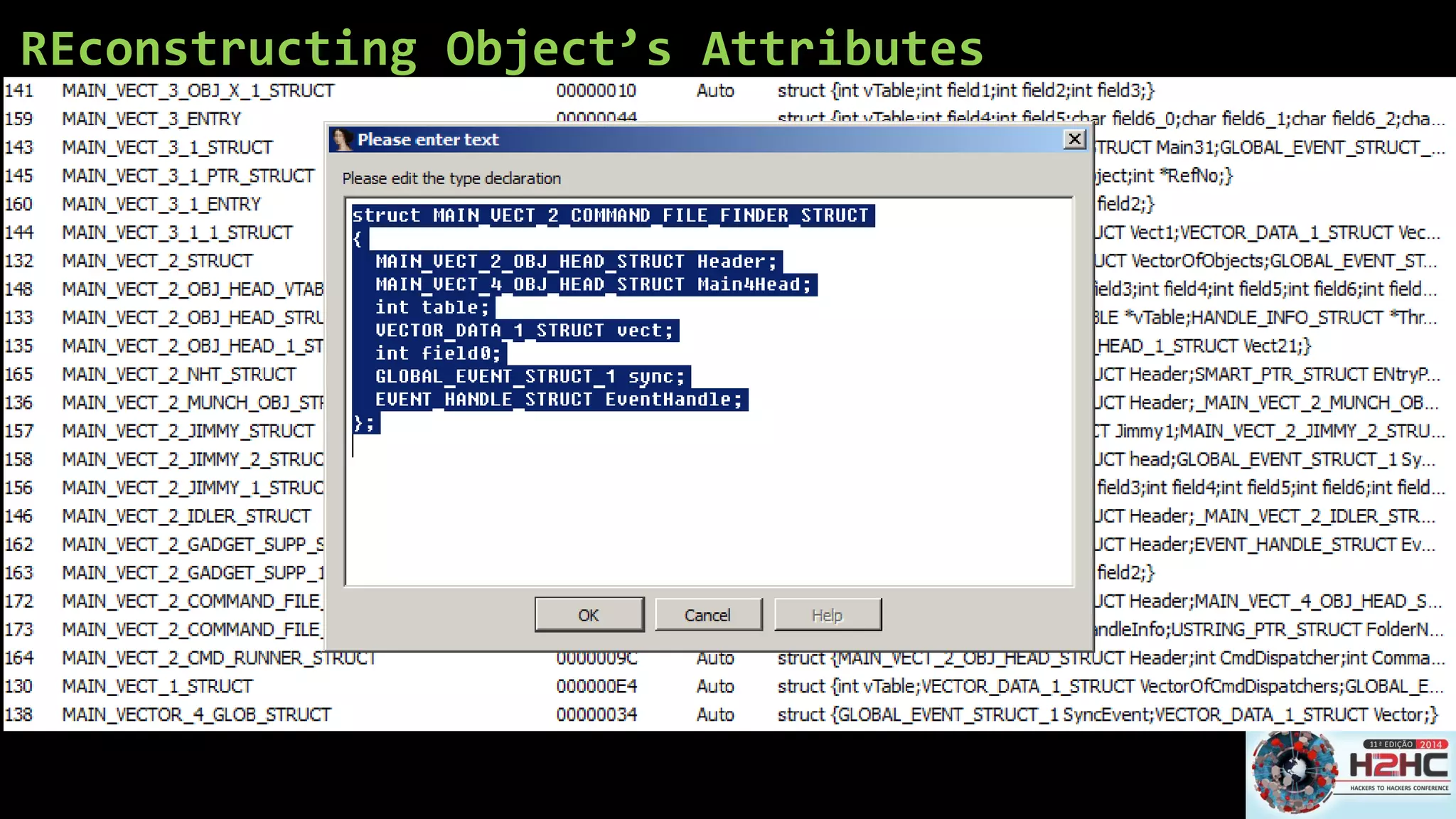Click size value 00000010 in first row
Screen dimensions: 1456x819
596,91
